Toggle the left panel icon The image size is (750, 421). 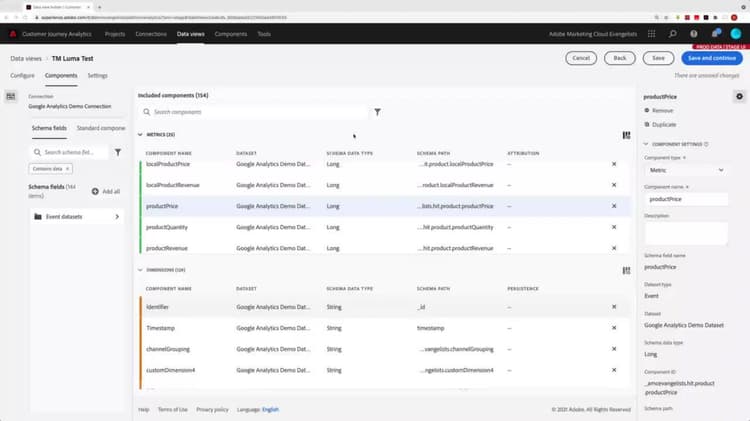click(11, 97)
